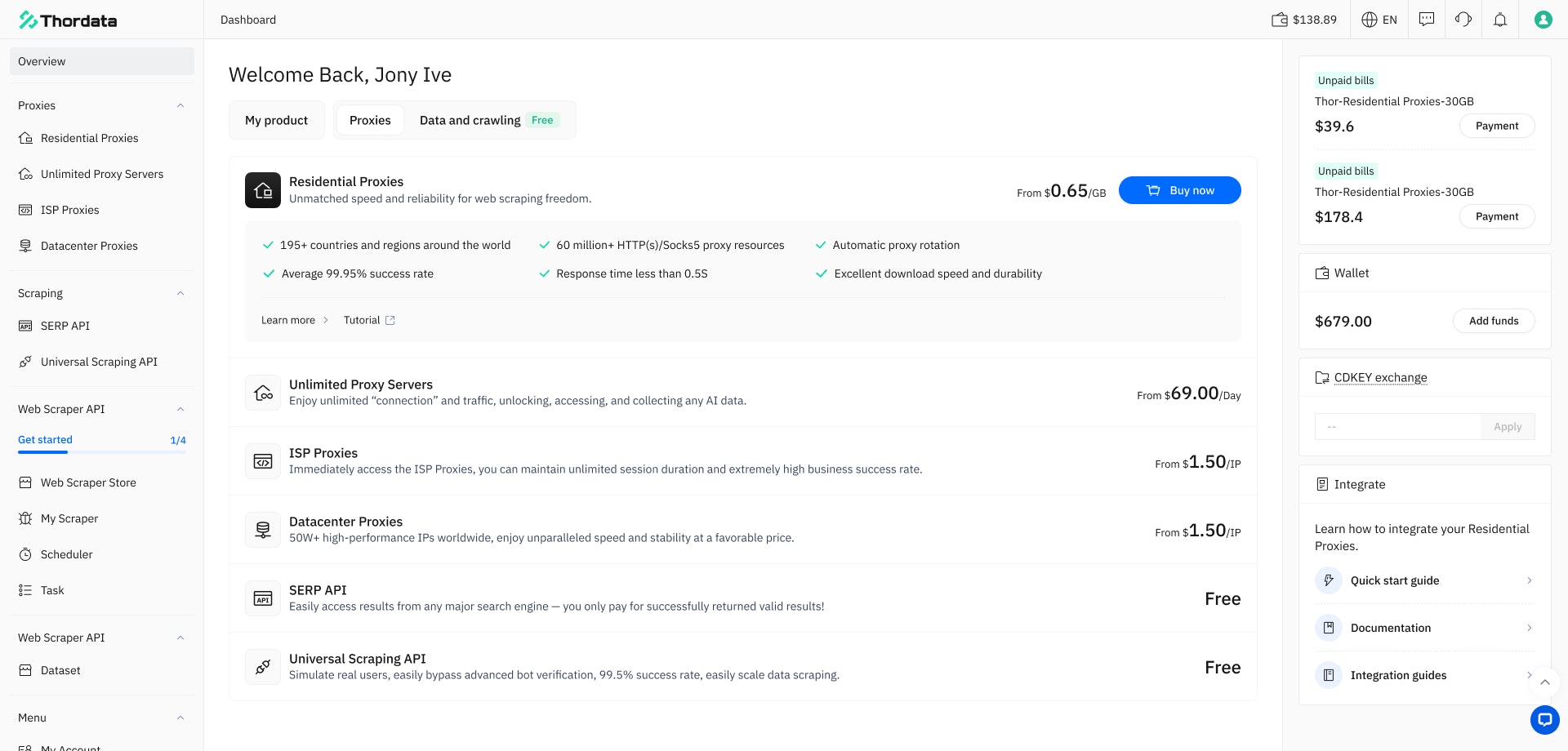Click the Wallet panel icon
Viewport: 1568px width, 751px height.
pyautogui.click(x=1322, y=273)
